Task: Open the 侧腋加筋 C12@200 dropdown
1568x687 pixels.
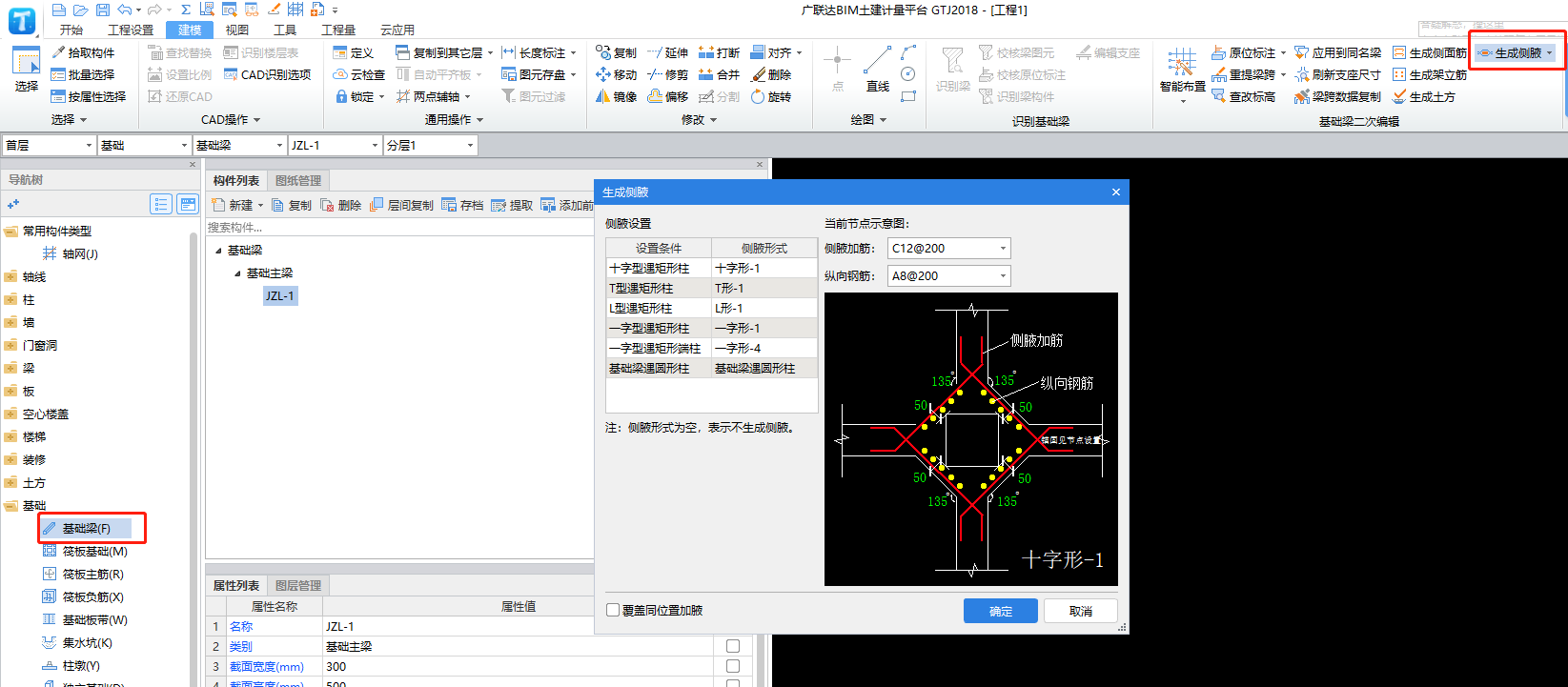Action: click(x=1003, y=249)
